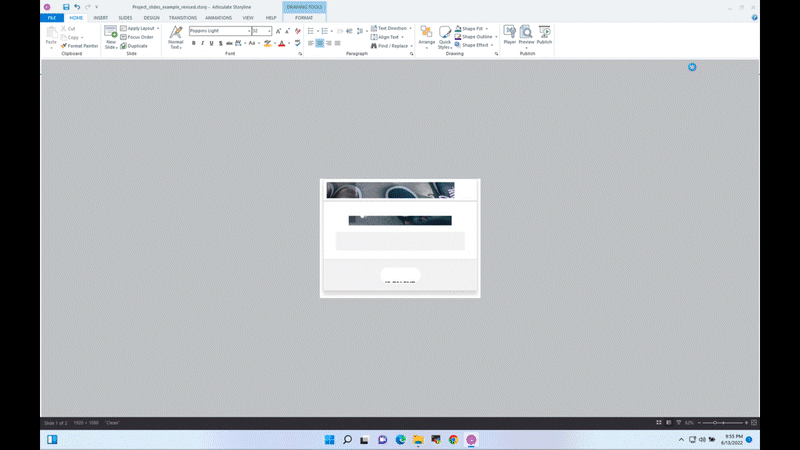Click the clear formatting eraser icon

297,31
